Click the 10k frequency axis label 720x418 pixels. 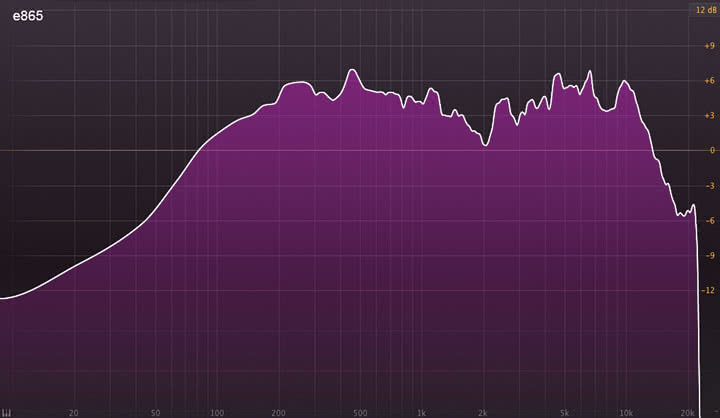point(626,413)
